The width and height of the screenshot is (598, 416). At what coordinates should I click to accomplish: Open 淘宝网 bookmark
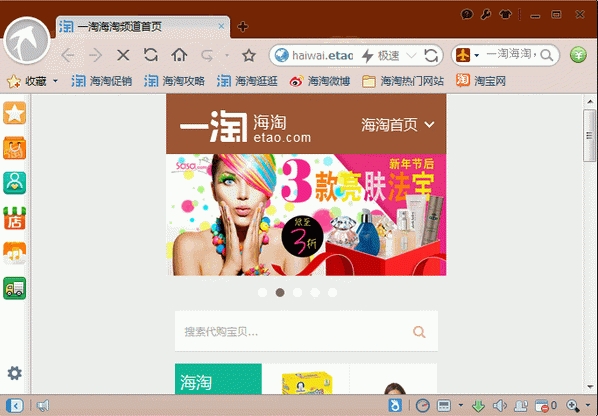[x=481, y=81]
